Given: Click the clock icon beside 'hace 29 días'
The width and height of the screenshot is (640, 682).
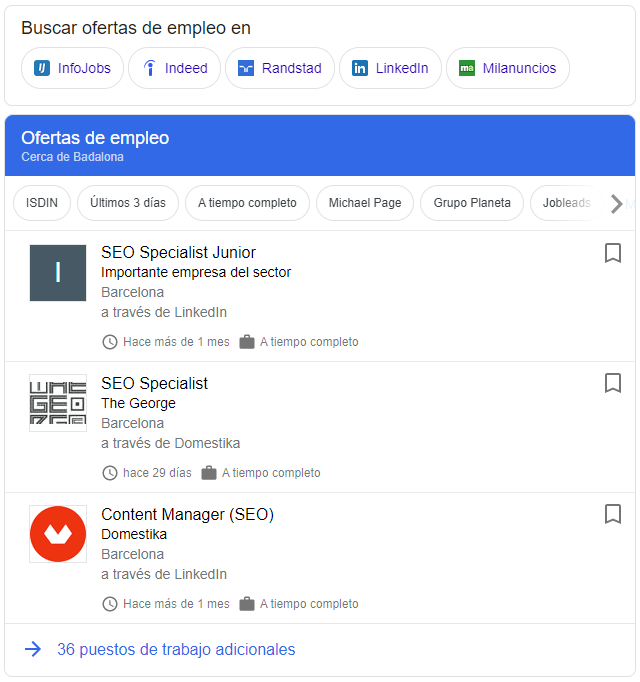Looking at the screenshot, I should [x=110, y=473].
